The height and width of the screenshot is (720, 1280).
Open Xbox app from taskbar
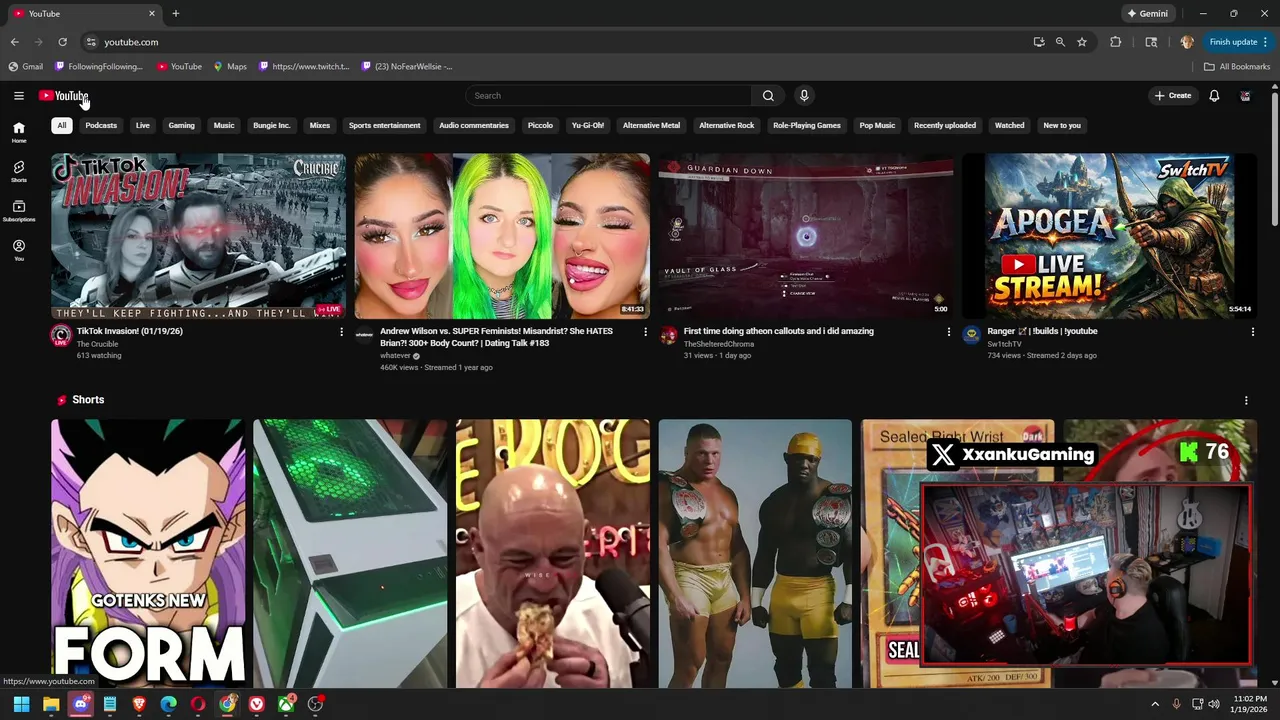[x=286, y=704]
